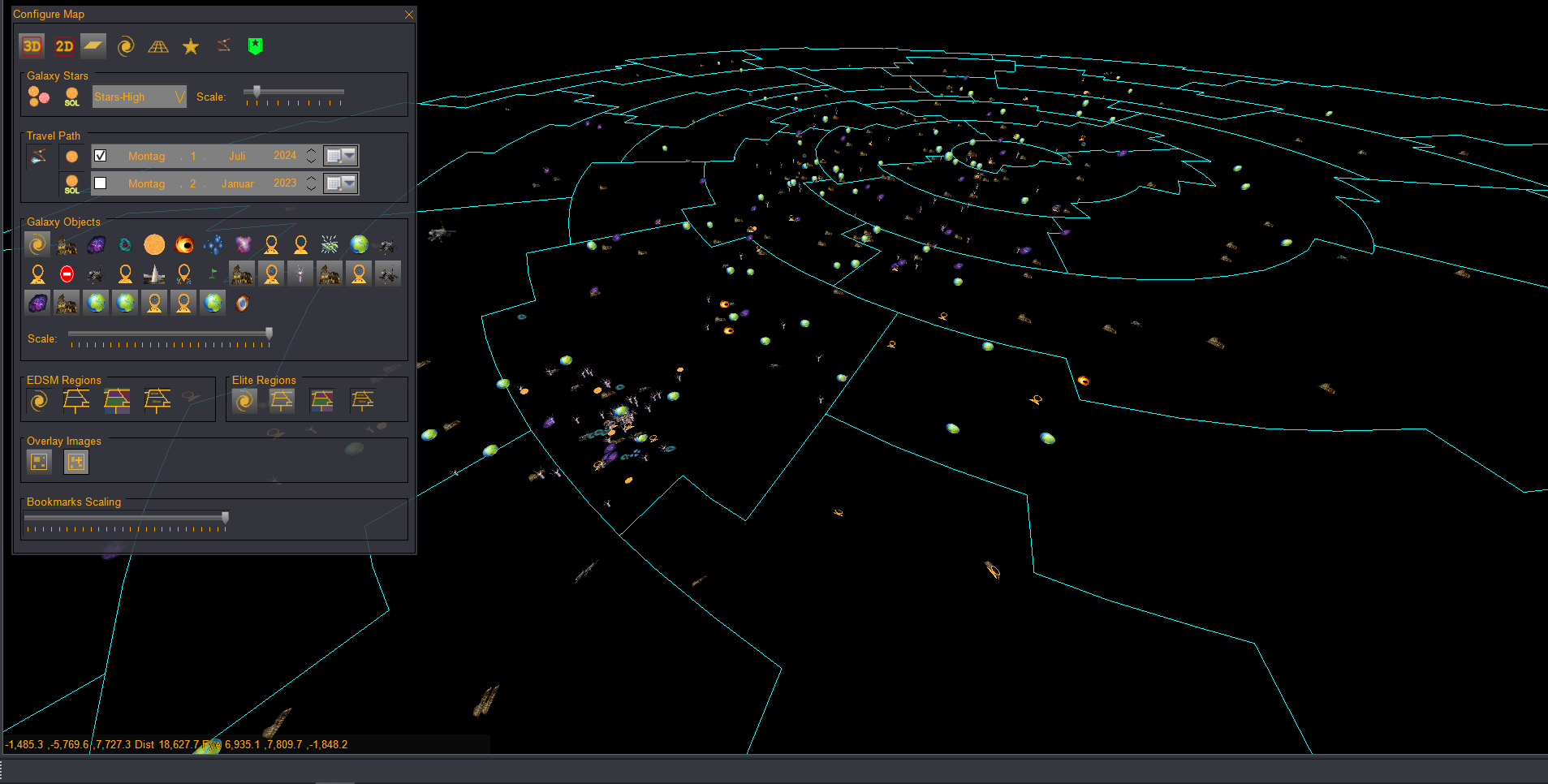Screen dimensions: 1548x784
Task: Toggle the black hole galaxy object
Action: pos(184,244)
